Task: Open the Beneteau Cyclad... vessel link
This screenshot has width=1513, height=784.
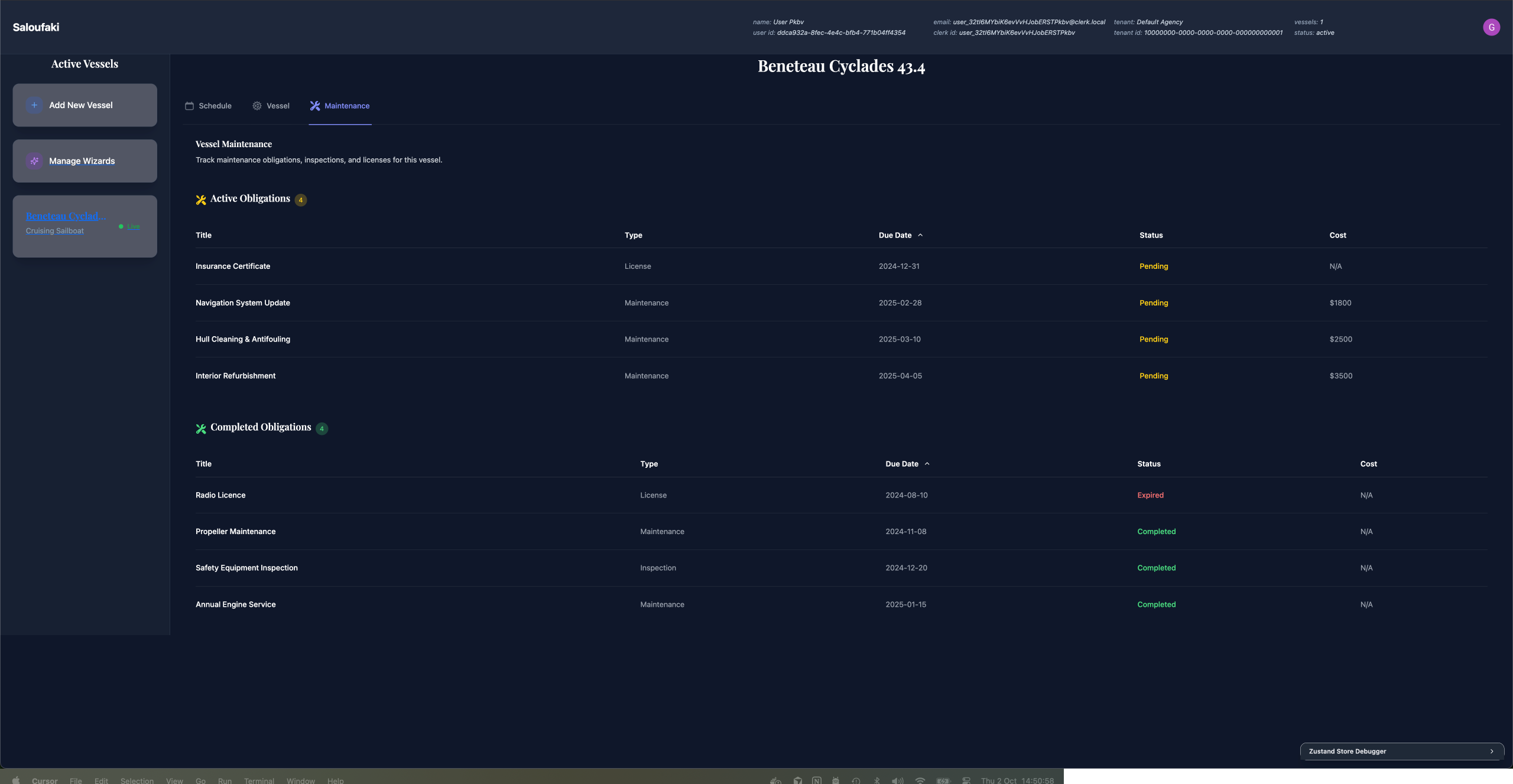Action: (66, 216)
